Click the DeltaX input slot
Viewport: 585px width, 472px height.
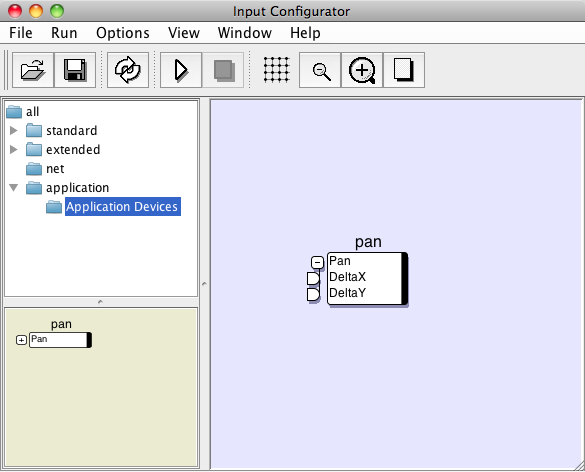[x=313, y=278]
